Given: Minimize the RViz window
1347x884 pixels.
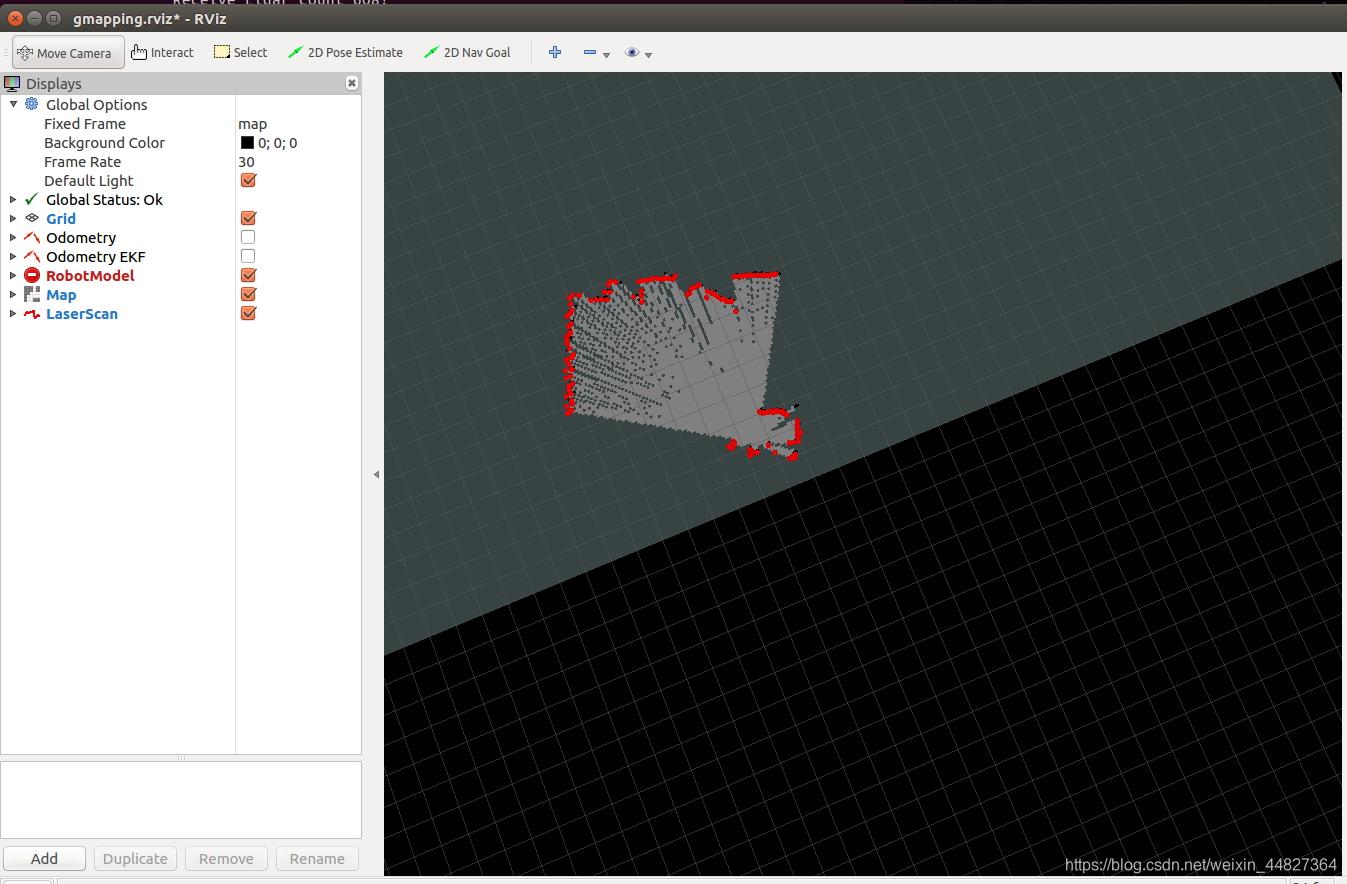Looking at the screenshot, I should (x=34, y=18).
